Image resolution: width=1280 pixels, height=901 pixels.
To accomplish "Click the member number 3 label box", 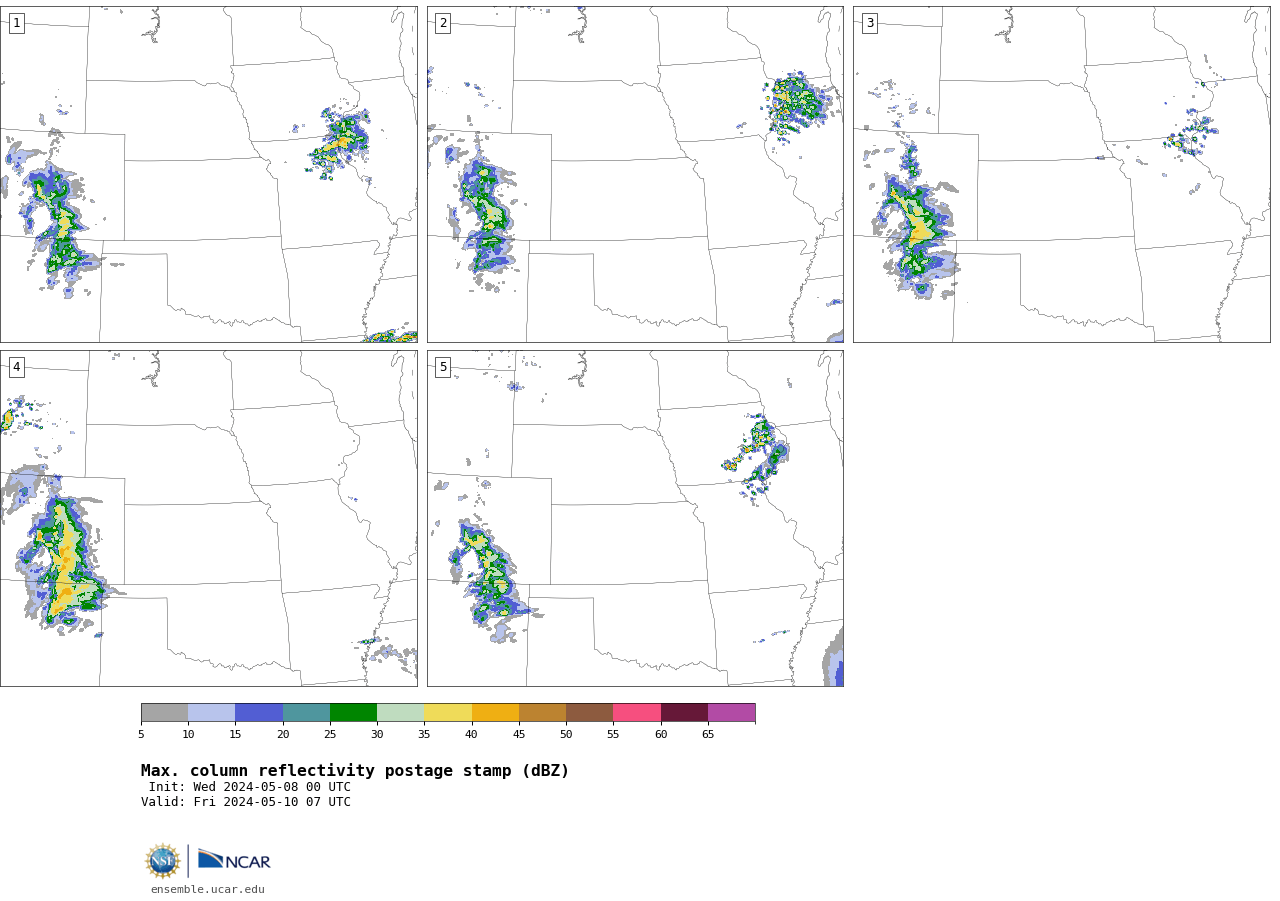I will (x=869, y=23).
